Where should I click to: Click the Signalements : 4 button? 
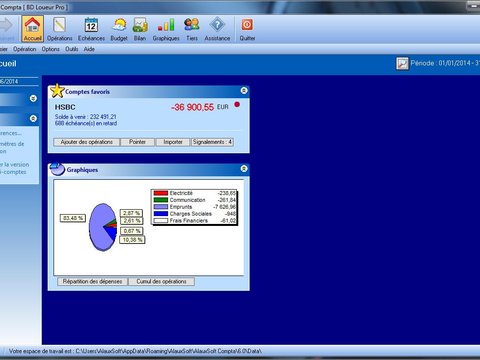click(212, 142)
